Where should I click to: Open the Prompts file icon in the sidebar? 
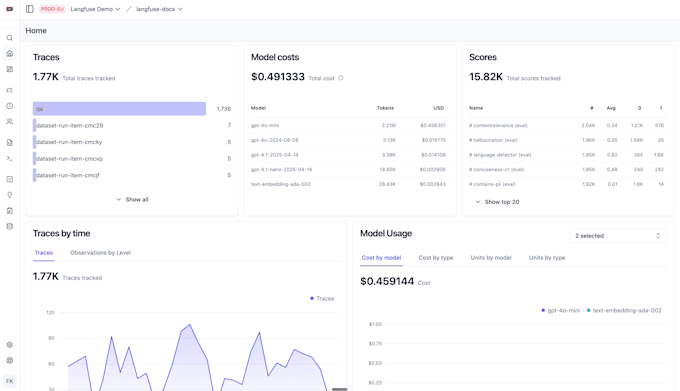10,143
